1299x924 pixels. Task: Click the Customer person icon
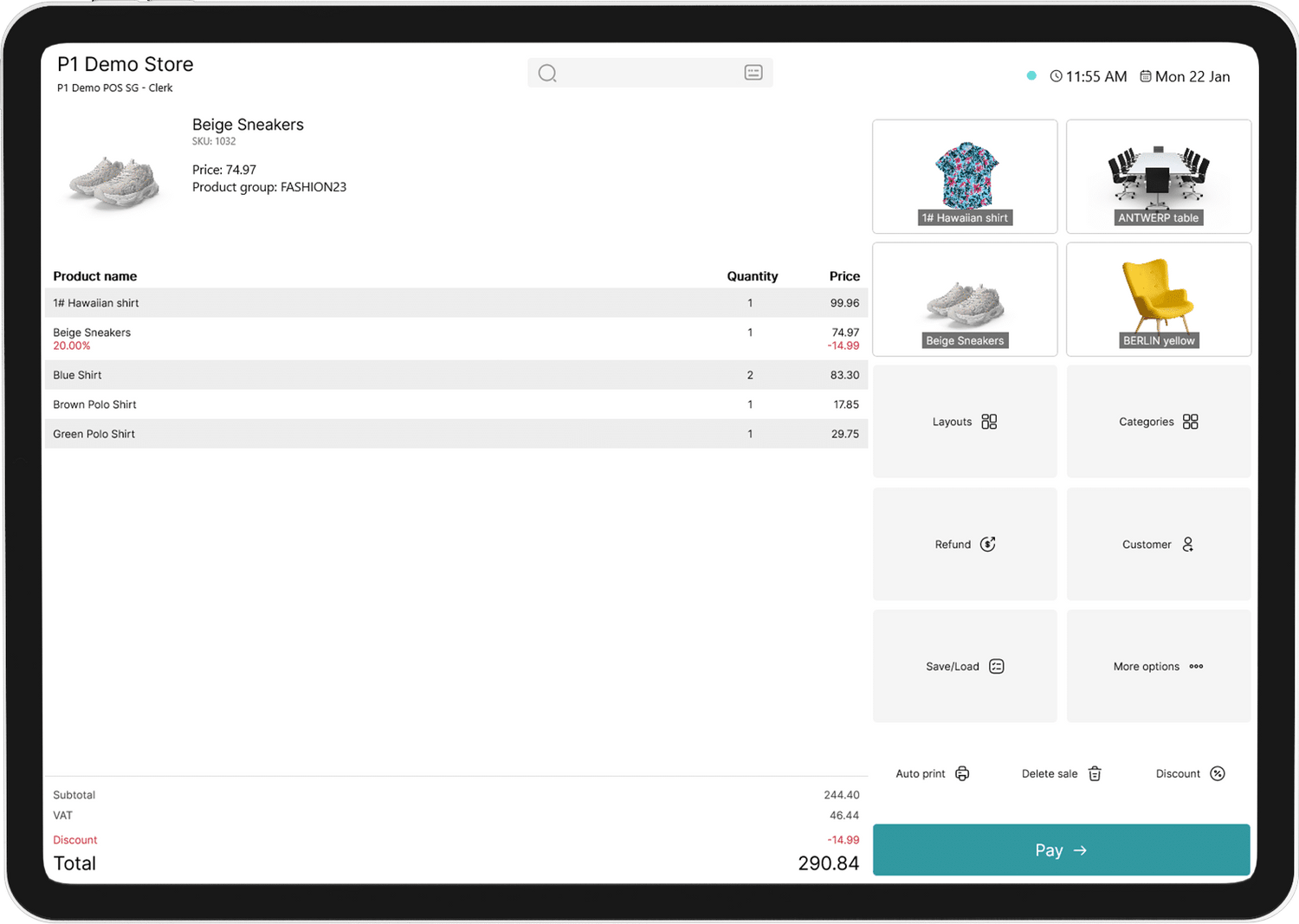pos(1187,544)
